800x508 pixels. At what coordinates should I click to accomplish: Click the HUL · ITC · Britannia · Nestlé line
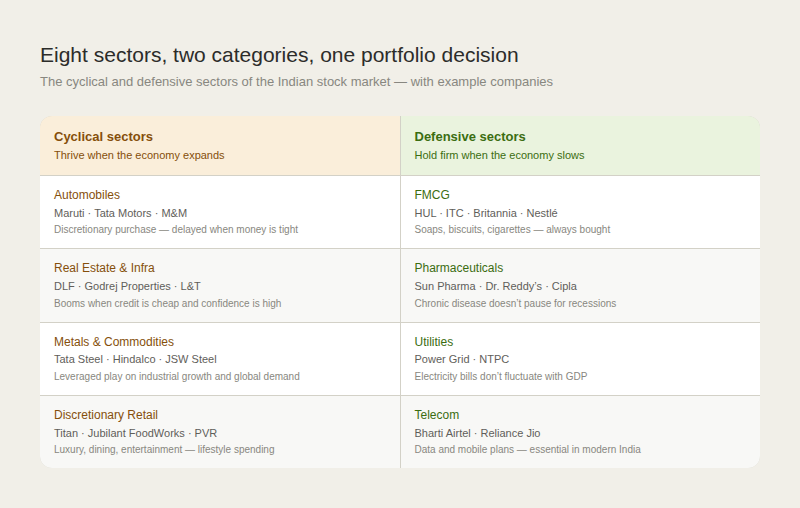pos(486,213)
